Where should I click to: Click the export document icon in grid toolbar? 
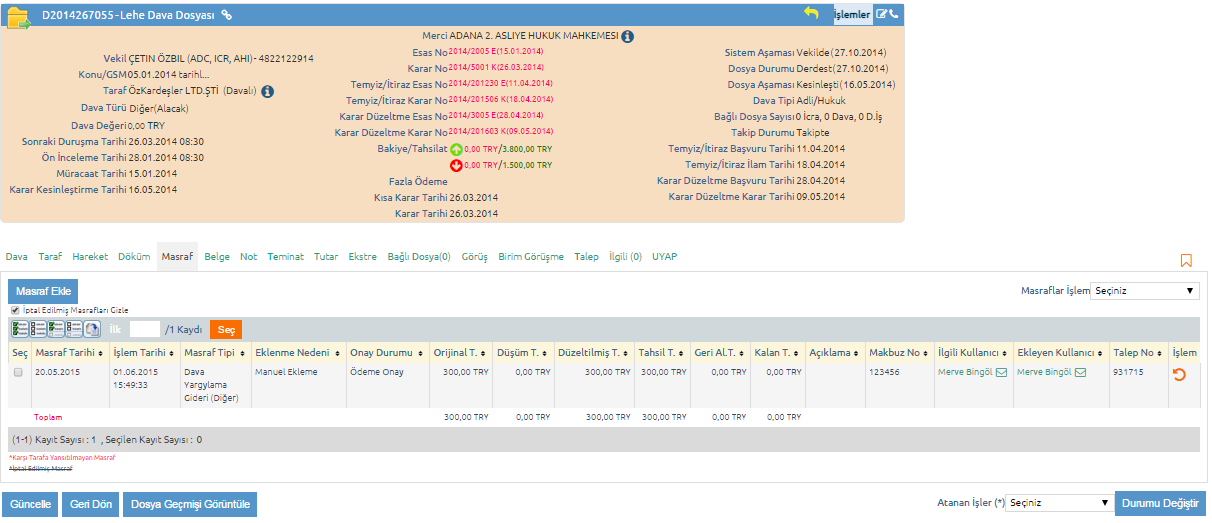point(91,328)
